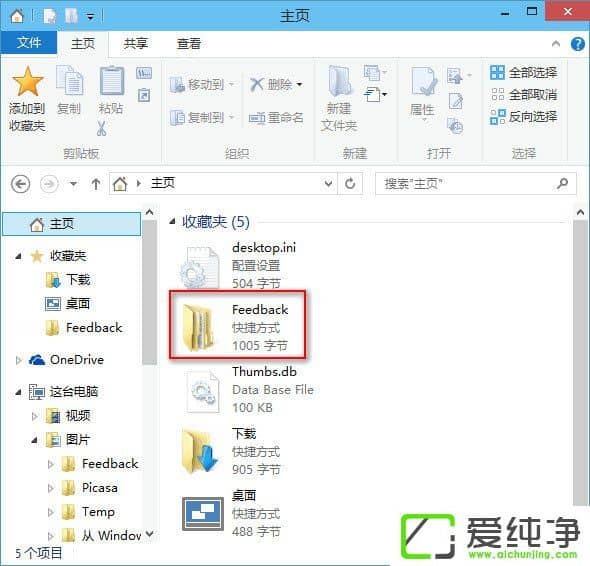Choose Select all in the ribbon

(523, 73)
